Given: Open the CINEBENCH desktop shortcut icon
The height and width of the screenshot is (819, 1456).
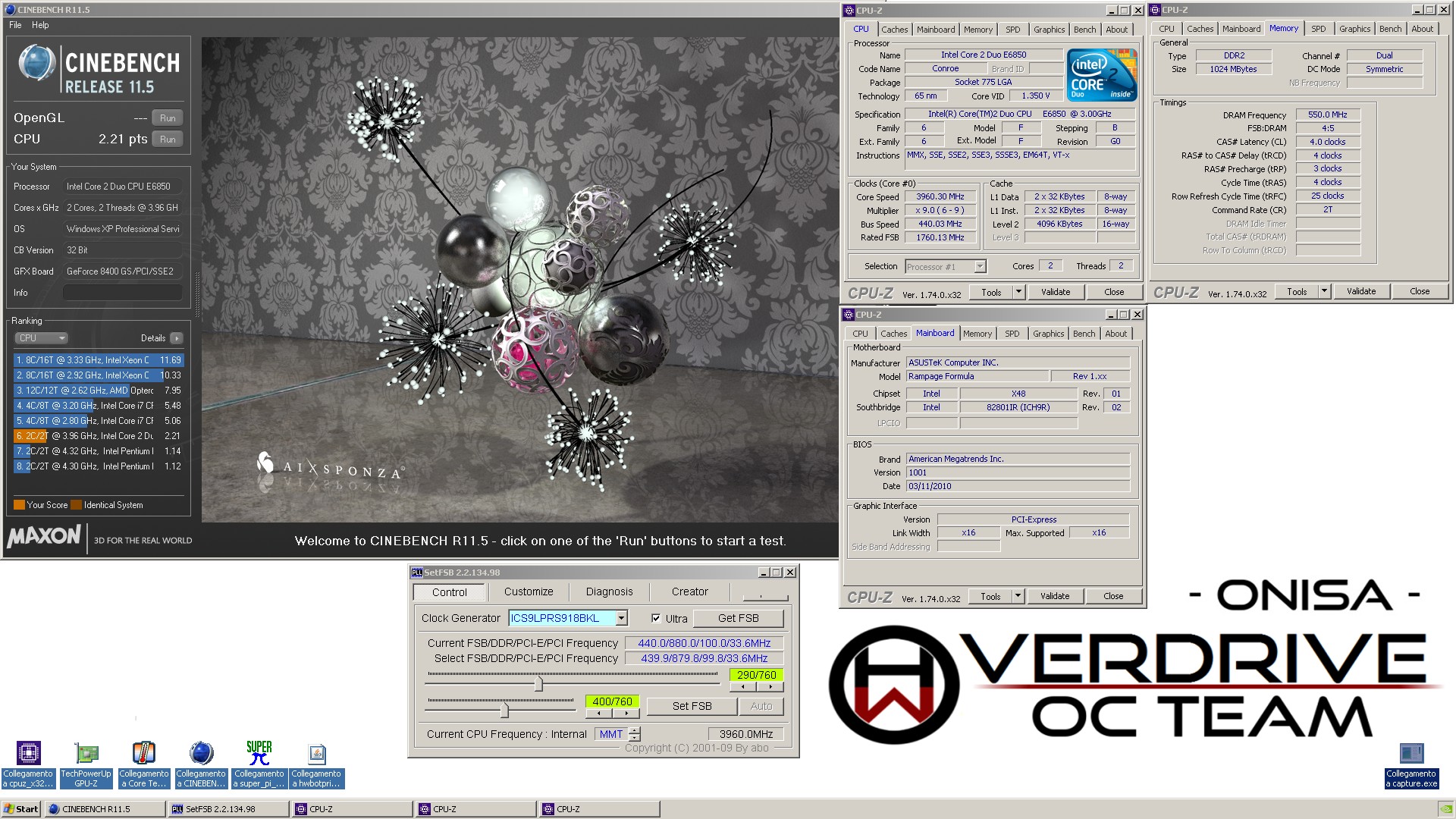Looking at the screenshot, I should [201, 764].
